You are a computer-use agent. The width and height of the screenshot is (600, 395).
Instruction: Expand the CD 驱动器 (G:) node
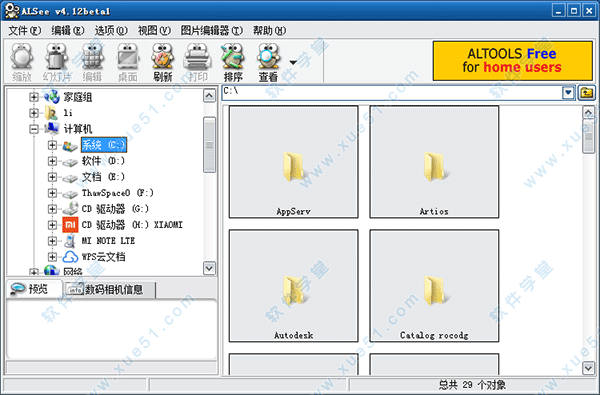pyautogui.click(x=52, y=209)
